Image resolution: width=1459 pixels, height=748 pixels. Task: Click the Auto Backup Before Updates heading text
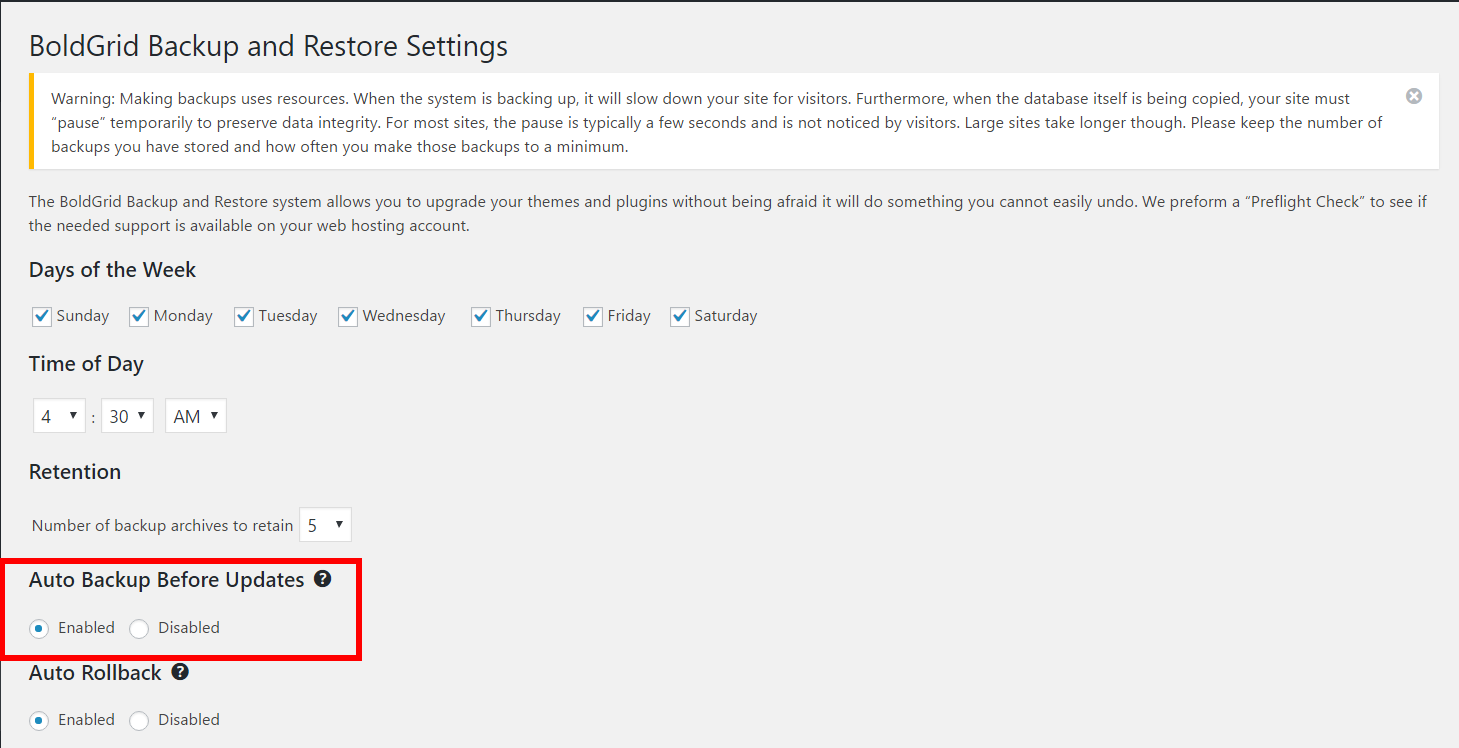point(166,580)
